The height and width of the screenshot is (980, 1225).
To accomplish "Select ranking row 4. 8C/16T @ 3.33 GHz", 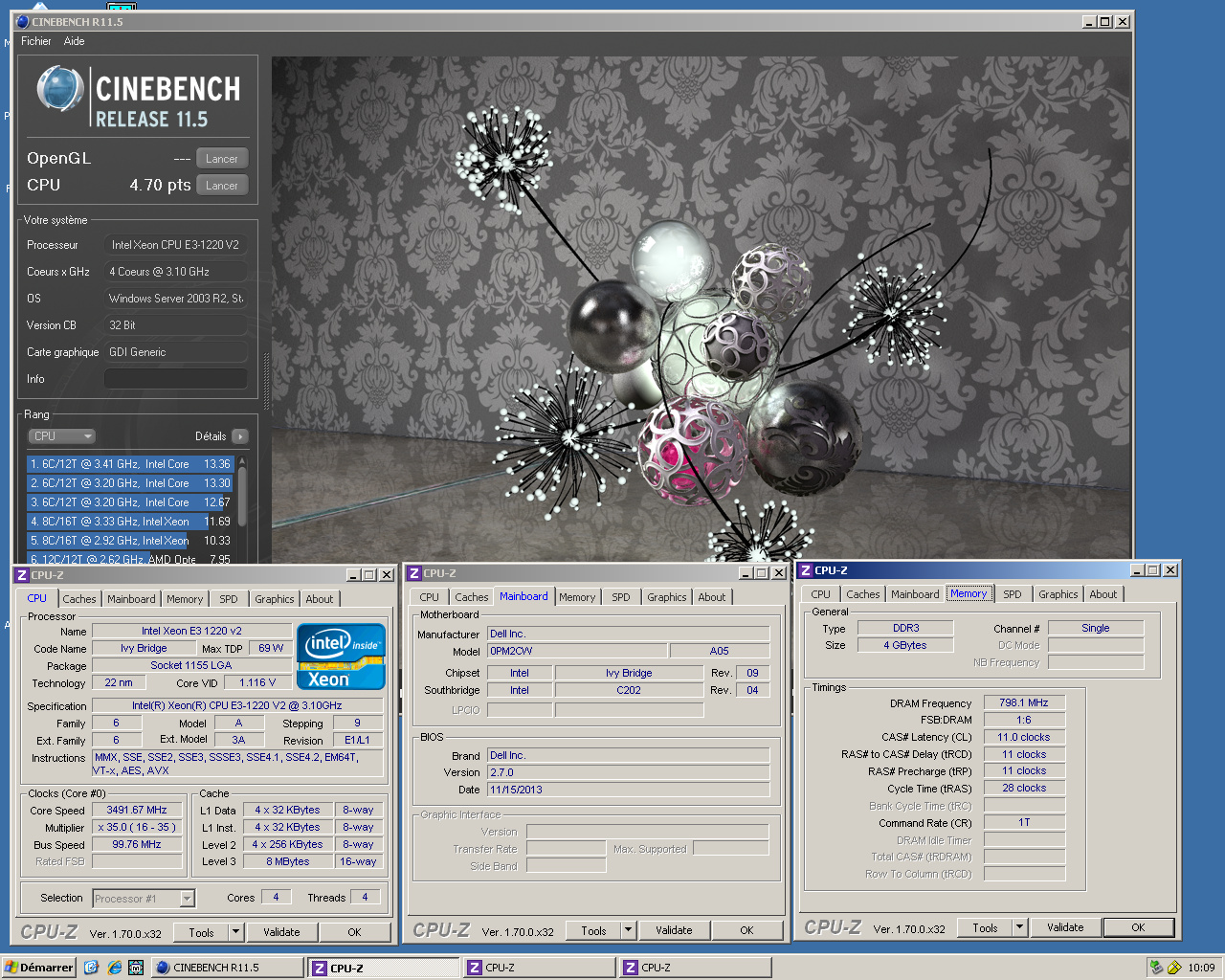I will (130, 522).
